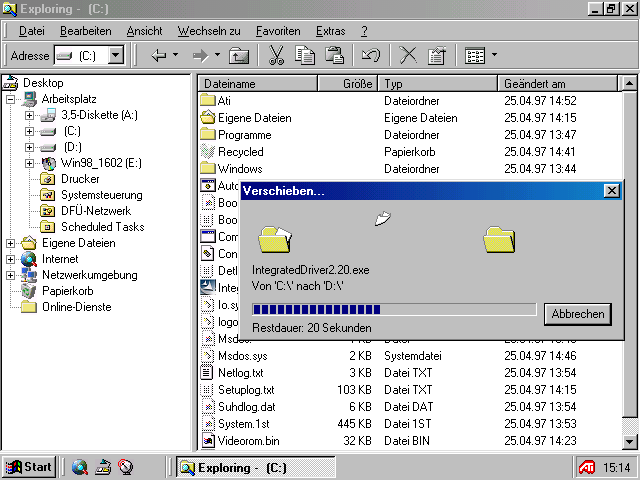Sort by the Größe column header
The image size is (640, 480).
coord(347,84)
